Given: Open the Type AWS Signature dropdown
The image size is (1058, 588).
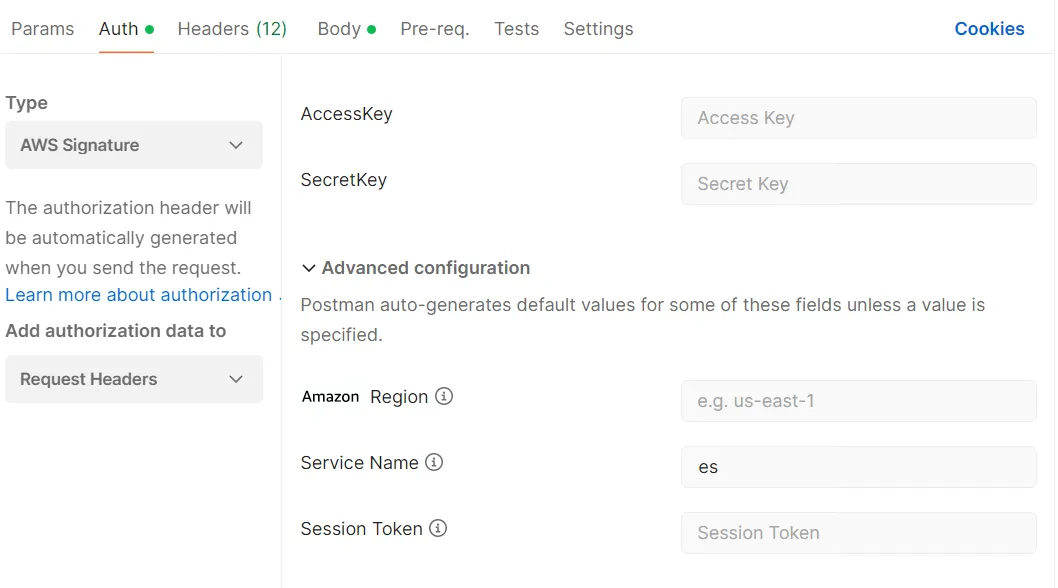Looking at the screenshot, I should (134, 145).
